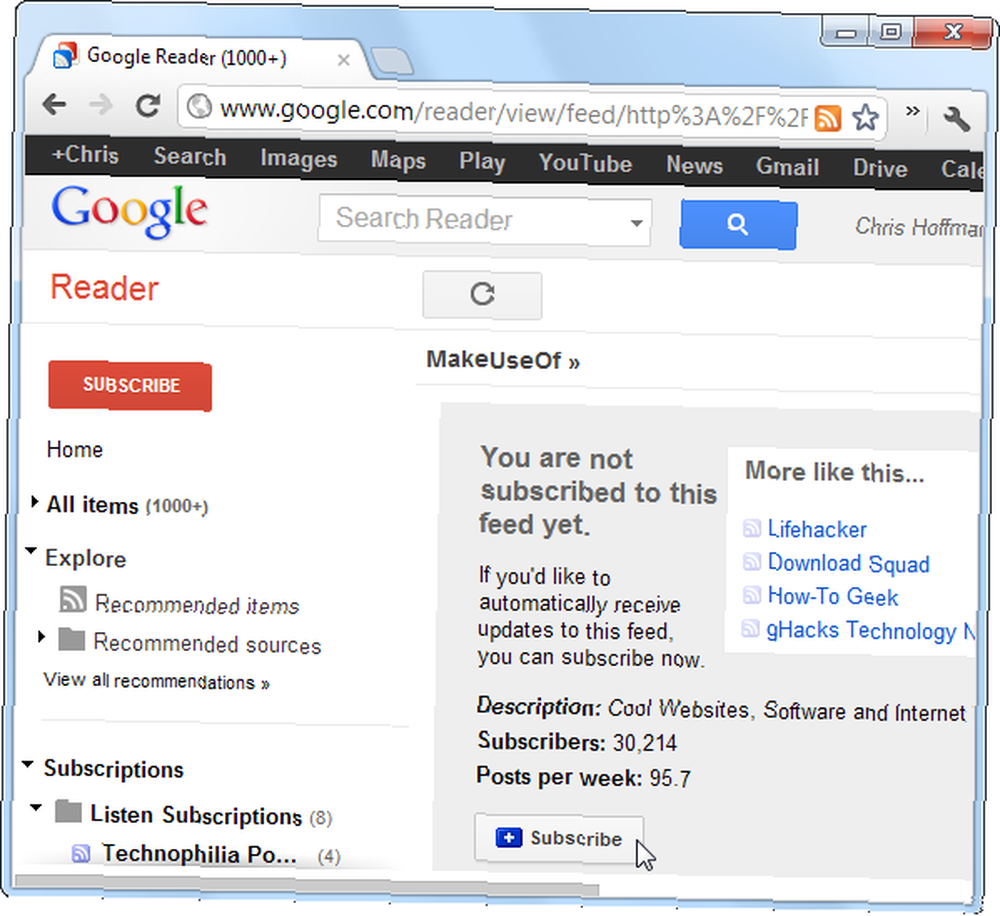Click the Reader refresh button
The image size is (1000, 916).
[482, 295]
